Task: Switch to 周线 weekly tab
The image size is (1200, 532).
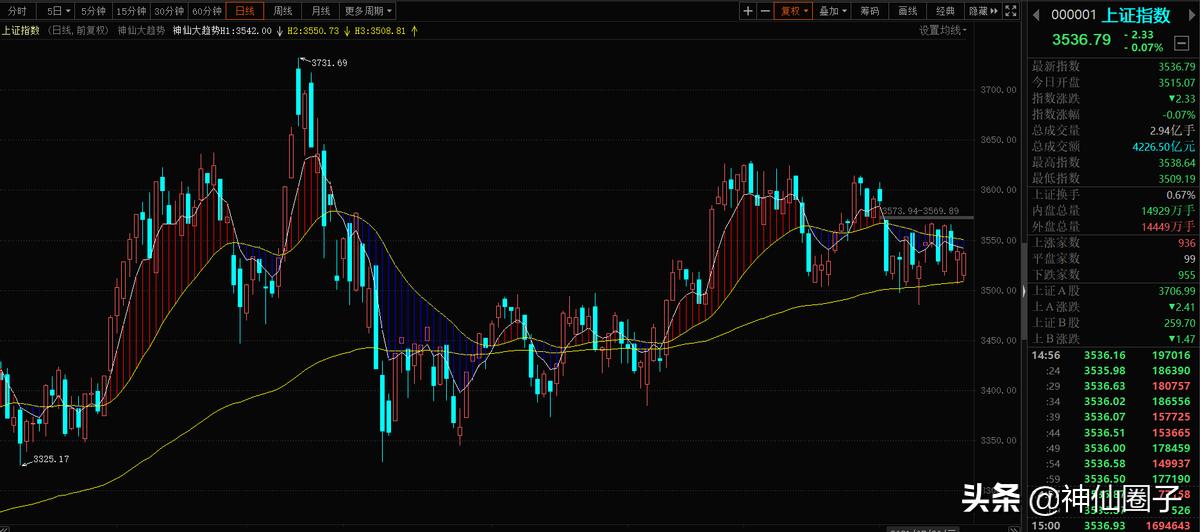Action: point(283,11)
